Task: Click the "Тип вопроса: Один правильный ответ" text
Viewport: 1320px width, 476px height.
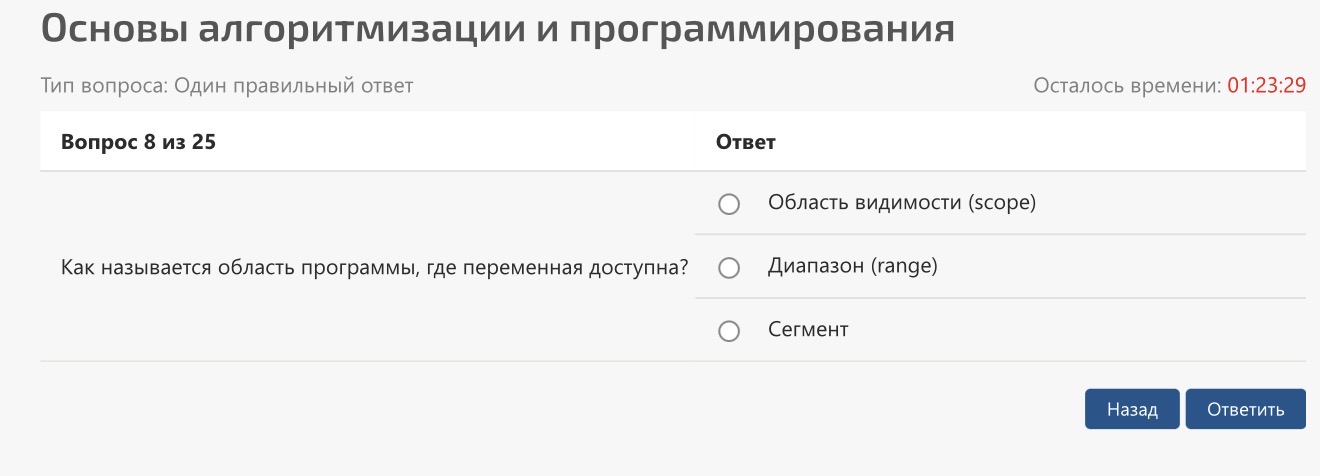Action: pos(227,86)
